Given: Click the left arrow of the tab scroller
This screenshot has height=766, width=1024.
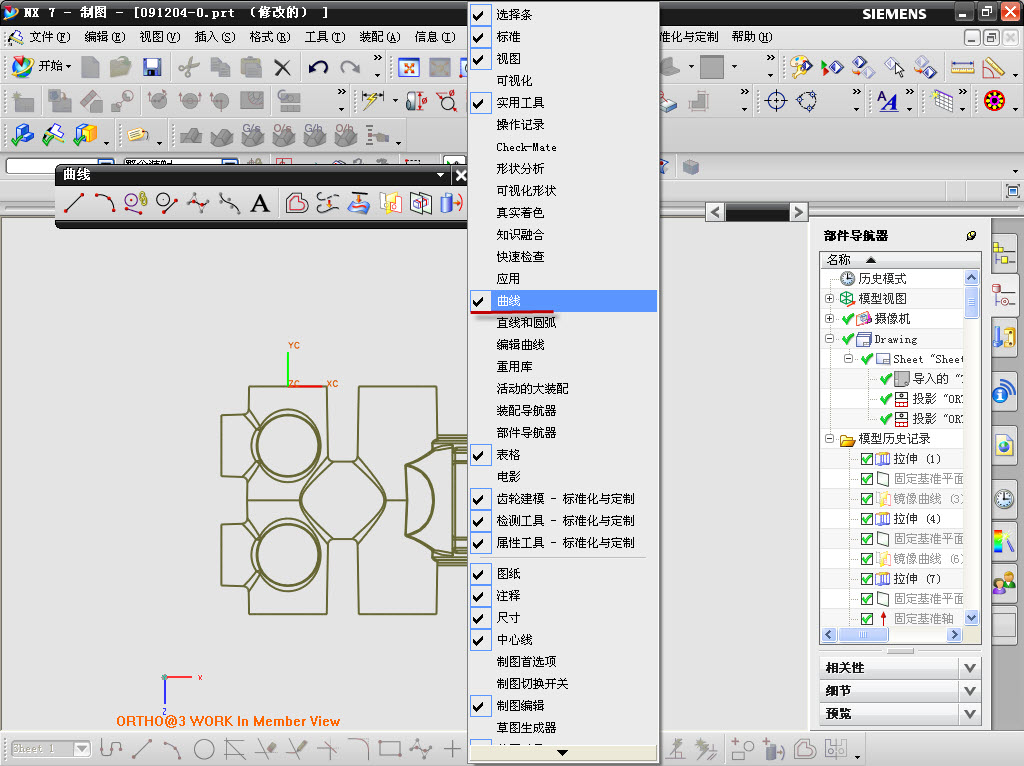Looking at the screenshot, I should point(715,212).
